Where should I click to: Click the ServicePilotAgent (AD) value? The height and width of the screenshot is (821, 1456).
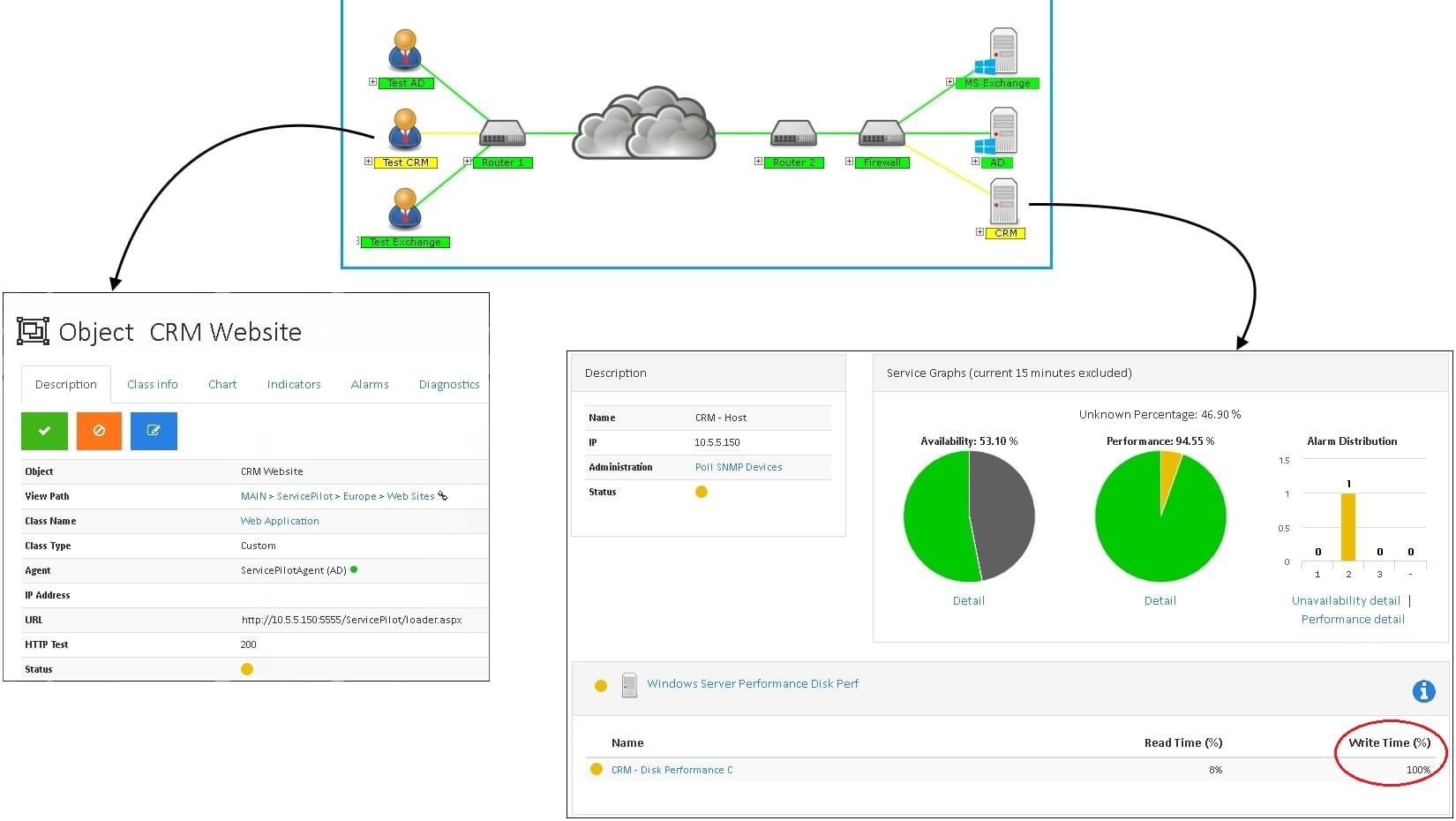[294, 570]
